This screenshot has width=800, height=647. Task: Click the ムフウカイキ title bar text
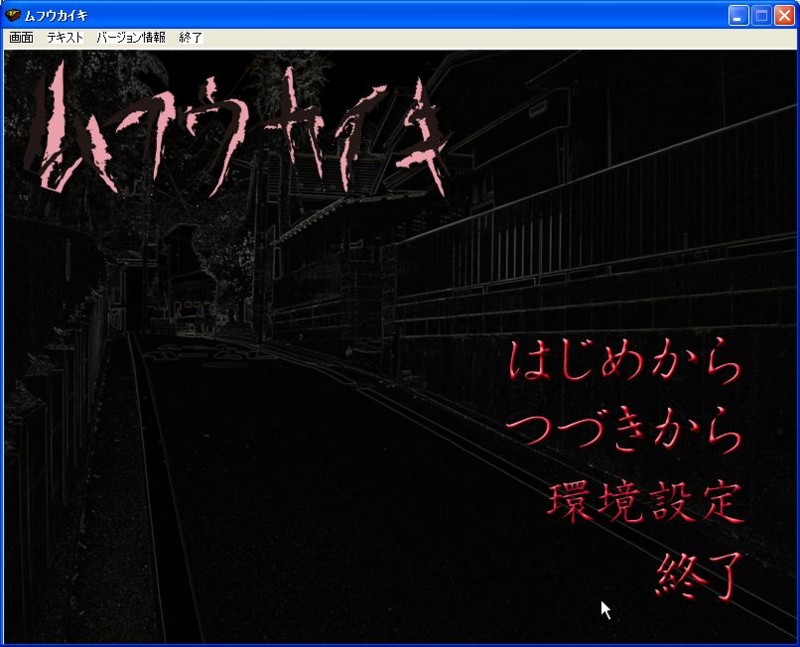point(56,16)
